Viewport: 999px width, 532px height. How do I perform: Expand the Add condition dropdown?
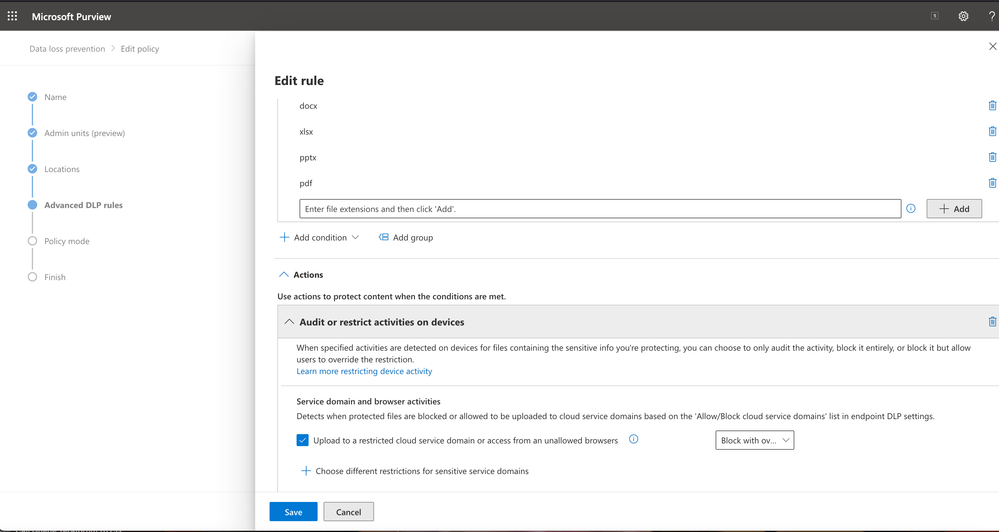tap(319, 238)
